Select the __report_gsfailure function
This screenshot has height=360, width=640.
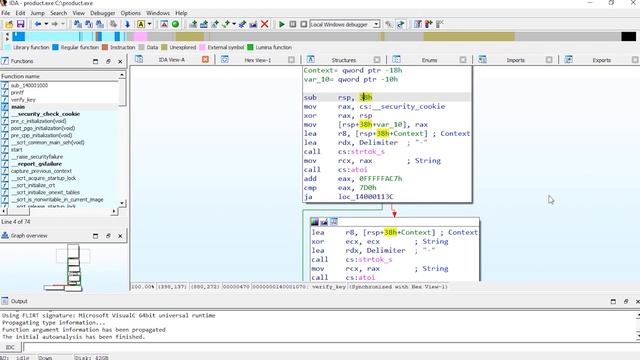[36, 164]
